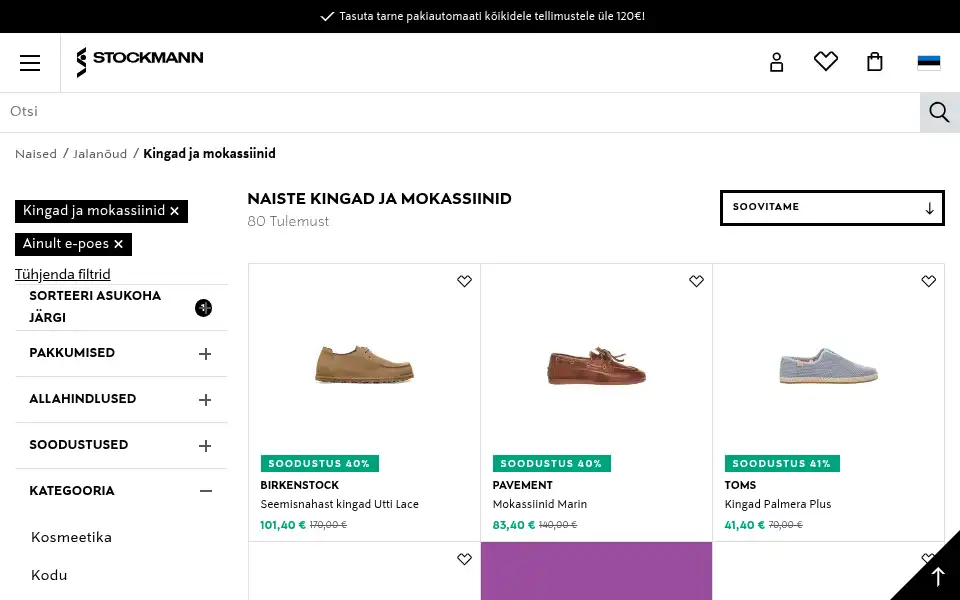Click the 101,40 € price
The height and width of the screenshot is (600, 960).
(x=283, y=525)
